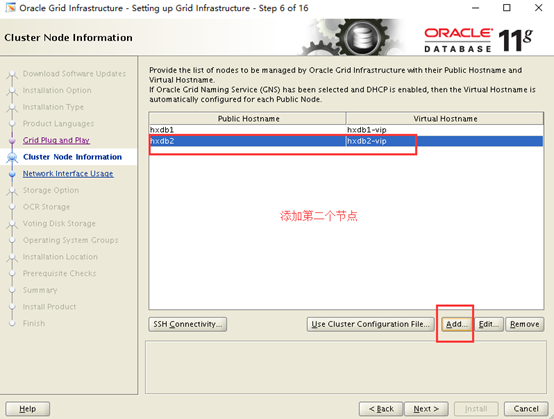Click the Finish step label
This screenshot has height=419, width=554.
[x=34, y=323]
